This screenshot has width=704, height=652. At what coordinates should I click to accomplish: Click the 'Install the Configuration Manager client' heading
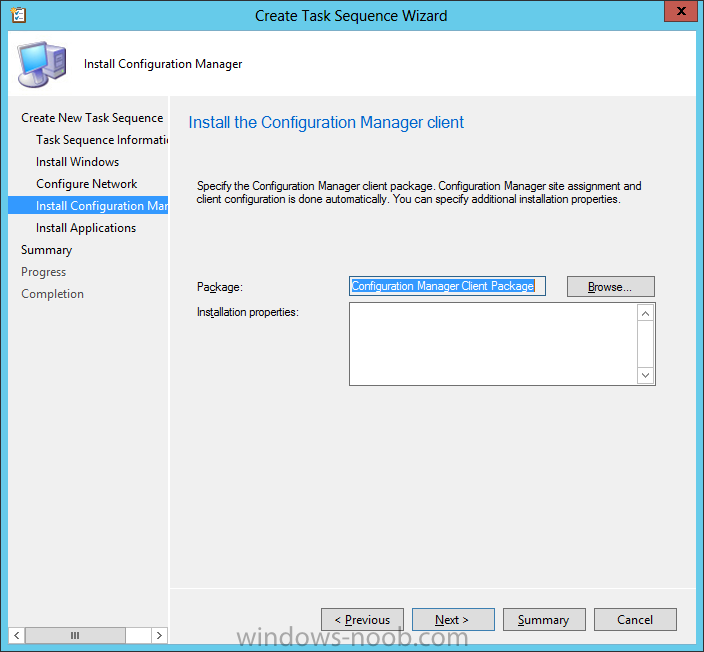click(x=326, y=122)
